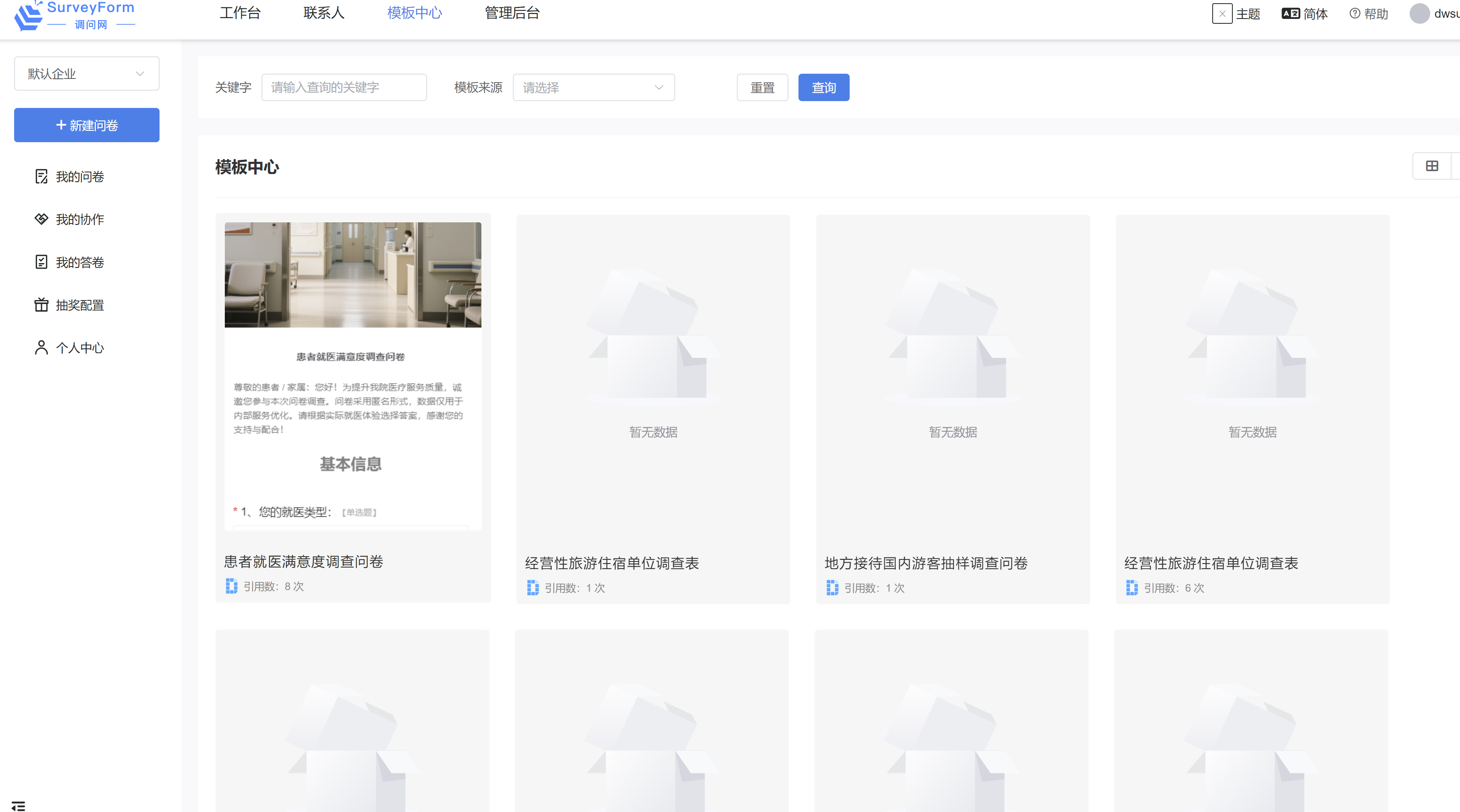The height and width of the screenshot is (812, 1460).
Task: Click the 模板来源 dropdown chevron arrow
Action: tap(659, 88)
